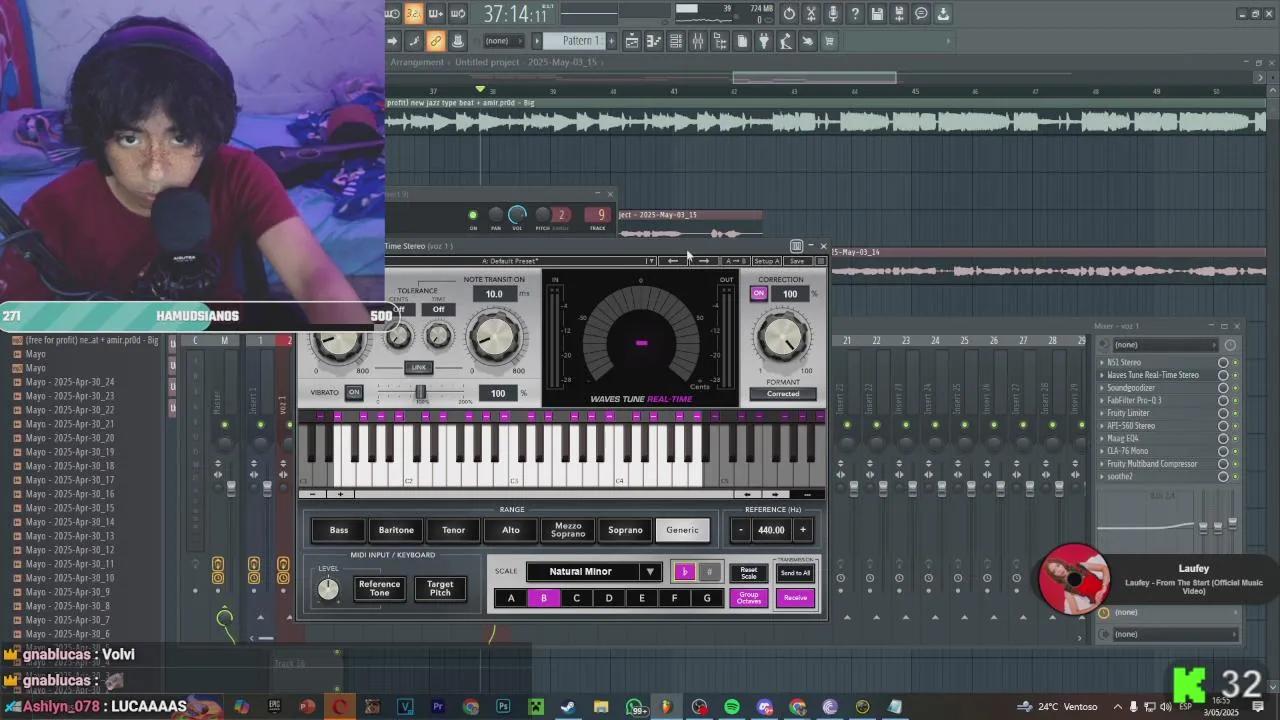The image size is (1280, 720).
Task: Toggle Waves Tune Real-Time Stereo effect slot
Action: (x=1235, y=375)
